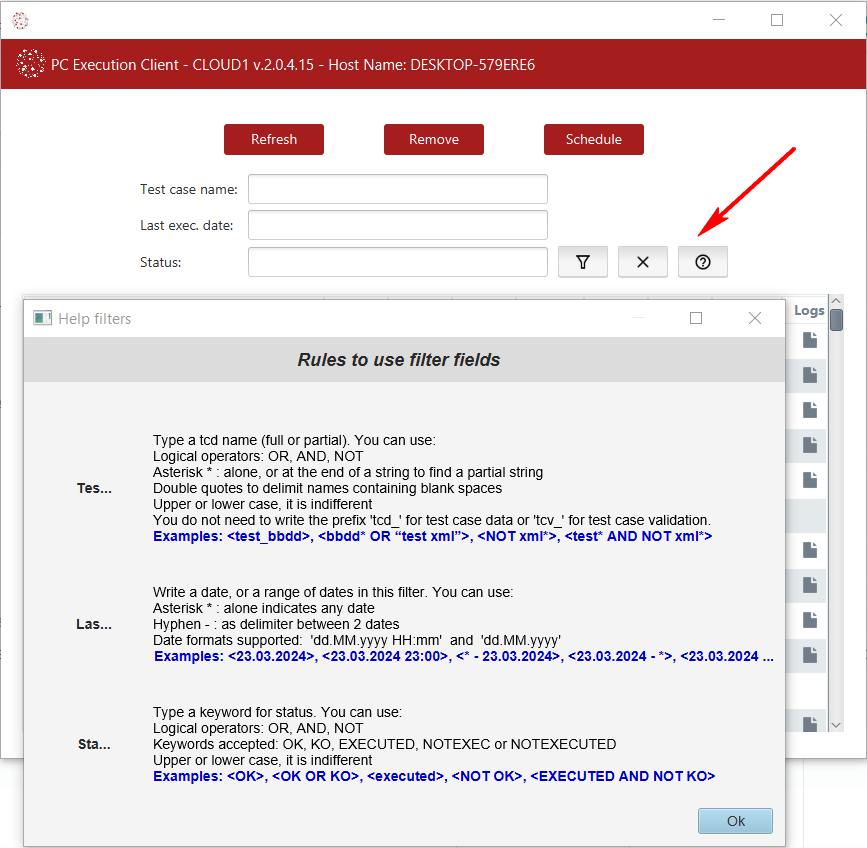Open the fifth row's log file icon
This screenshot has width=867, height=848.
[810, 480]
